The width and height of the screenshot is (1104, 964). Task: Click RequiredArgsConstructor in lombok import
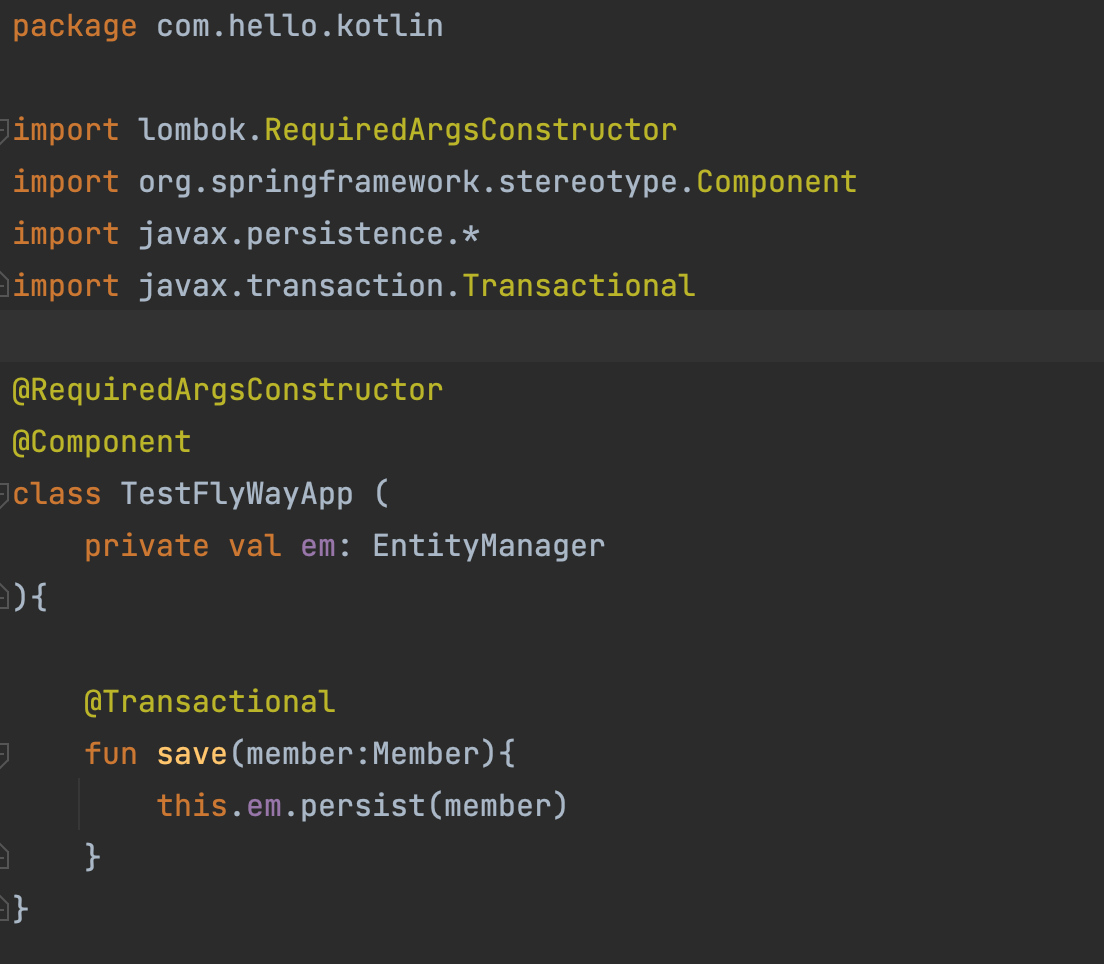470,130
